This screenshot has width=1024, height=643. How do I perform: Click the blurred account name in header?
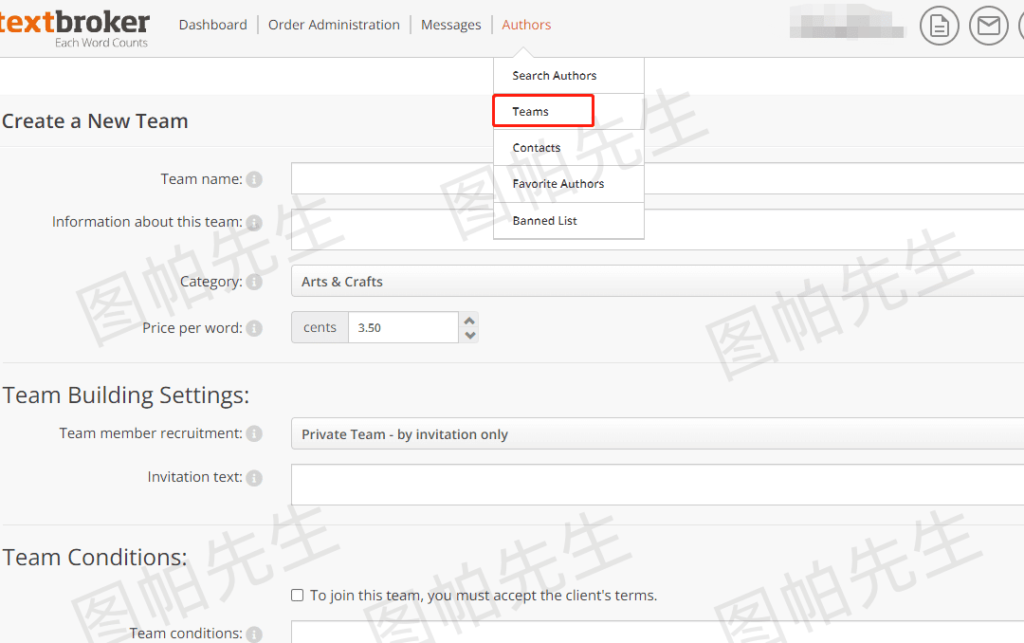pyautogui.click(x=847, y=23)
